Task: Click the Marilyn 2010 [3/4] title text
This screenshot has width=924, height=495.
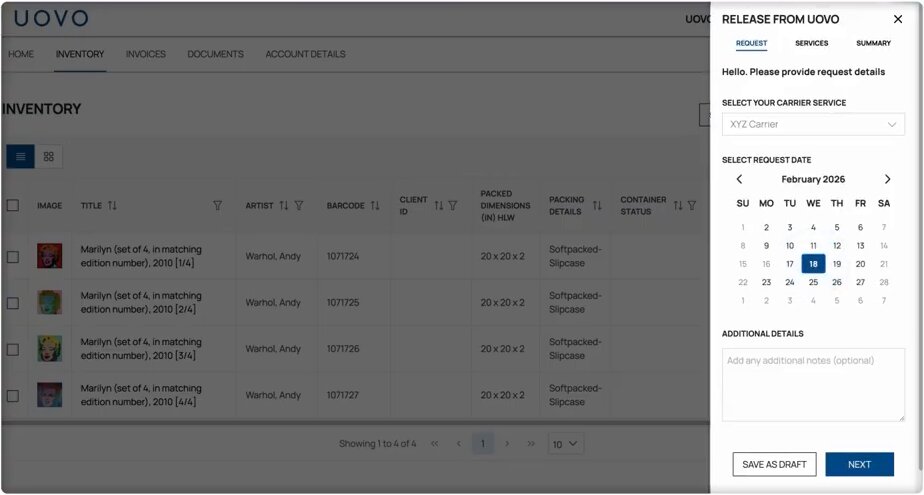Action: coord(141,349)
